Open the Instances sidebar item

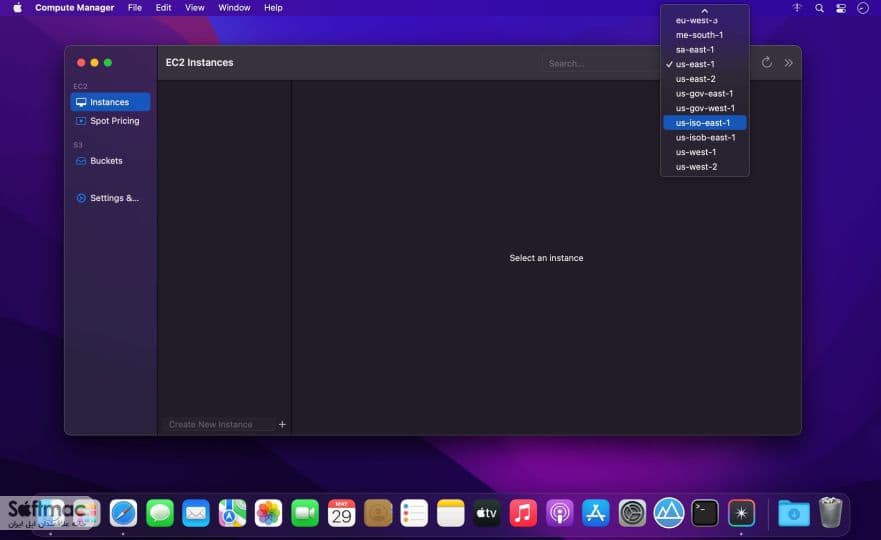point(110,102)
